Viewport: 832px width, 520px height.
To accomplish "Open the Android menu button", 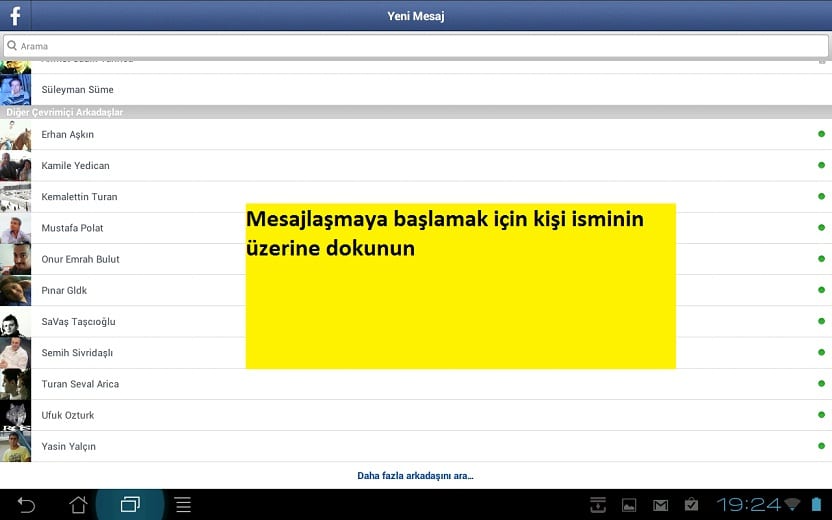I will [x=183, y=505].
